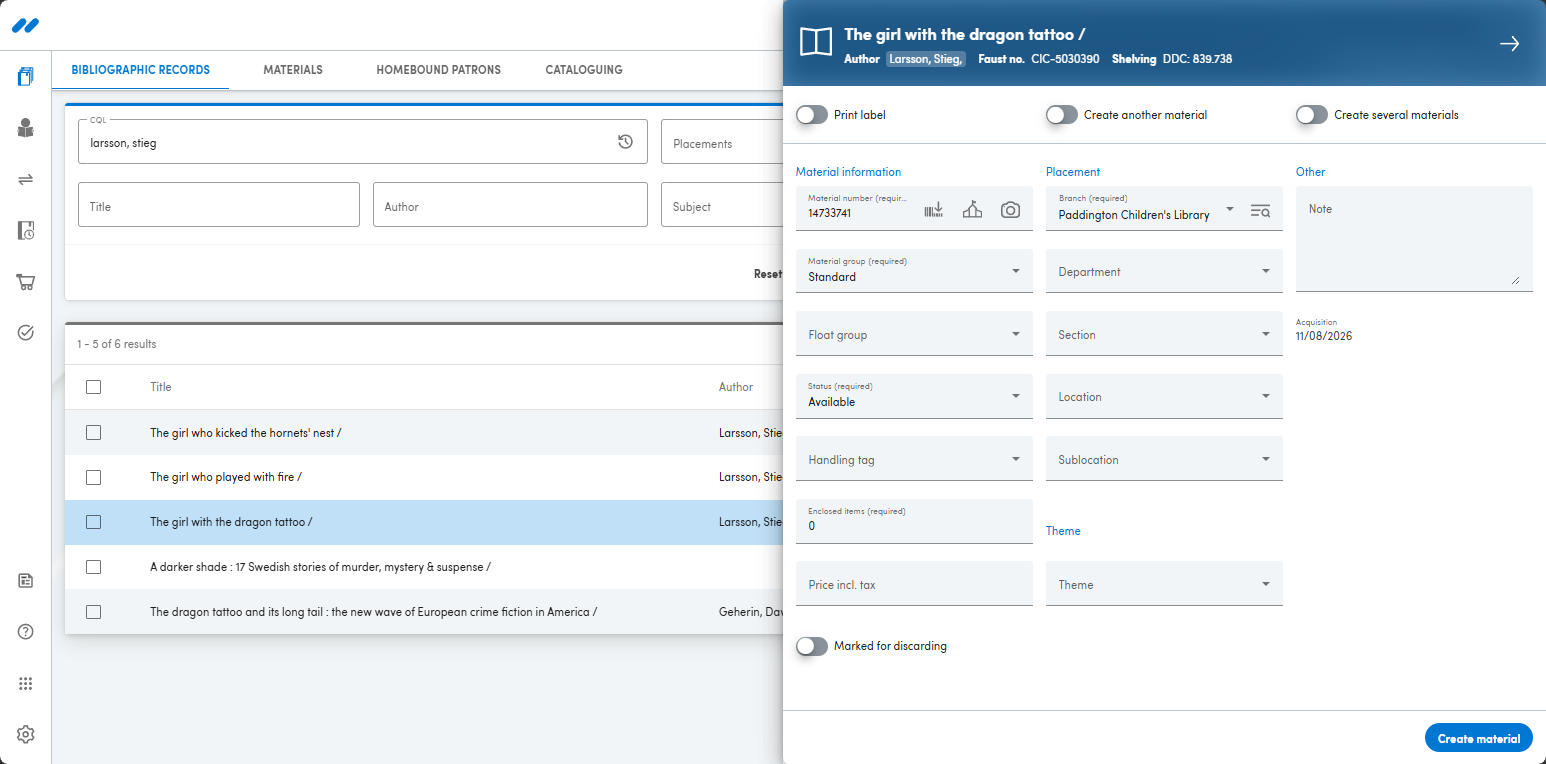Check the box for A darker shade row

[x=93, y=567]
